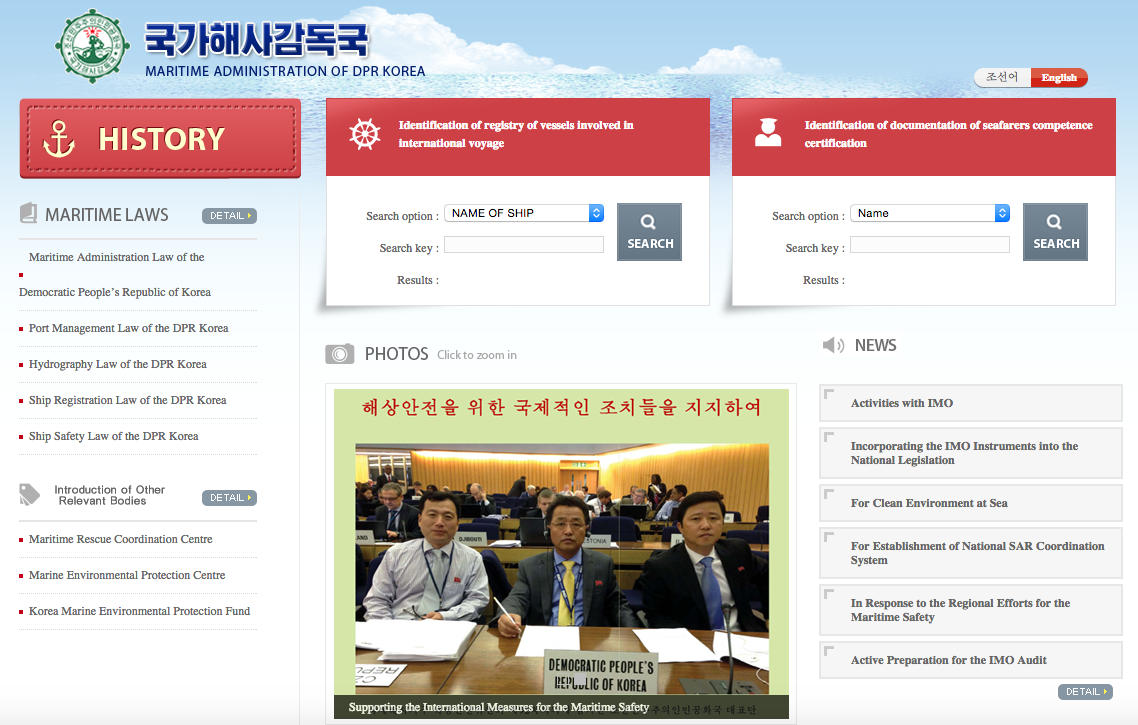The image size is (1138, 725).
Task: Open the NAME OF SHIP search option dropdown
Action: click(524, 213)
